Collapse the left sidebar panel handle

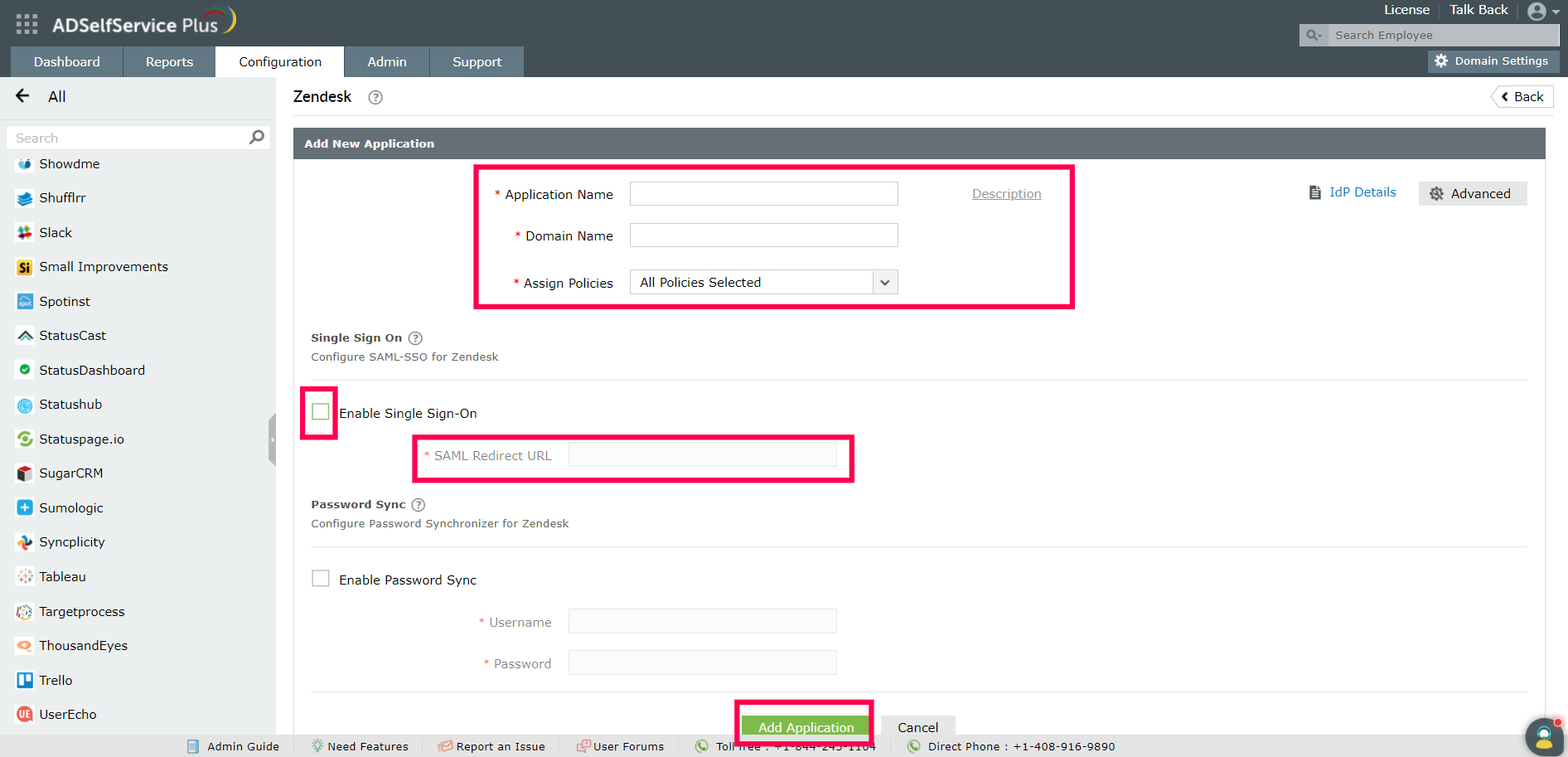click(272, 440)
